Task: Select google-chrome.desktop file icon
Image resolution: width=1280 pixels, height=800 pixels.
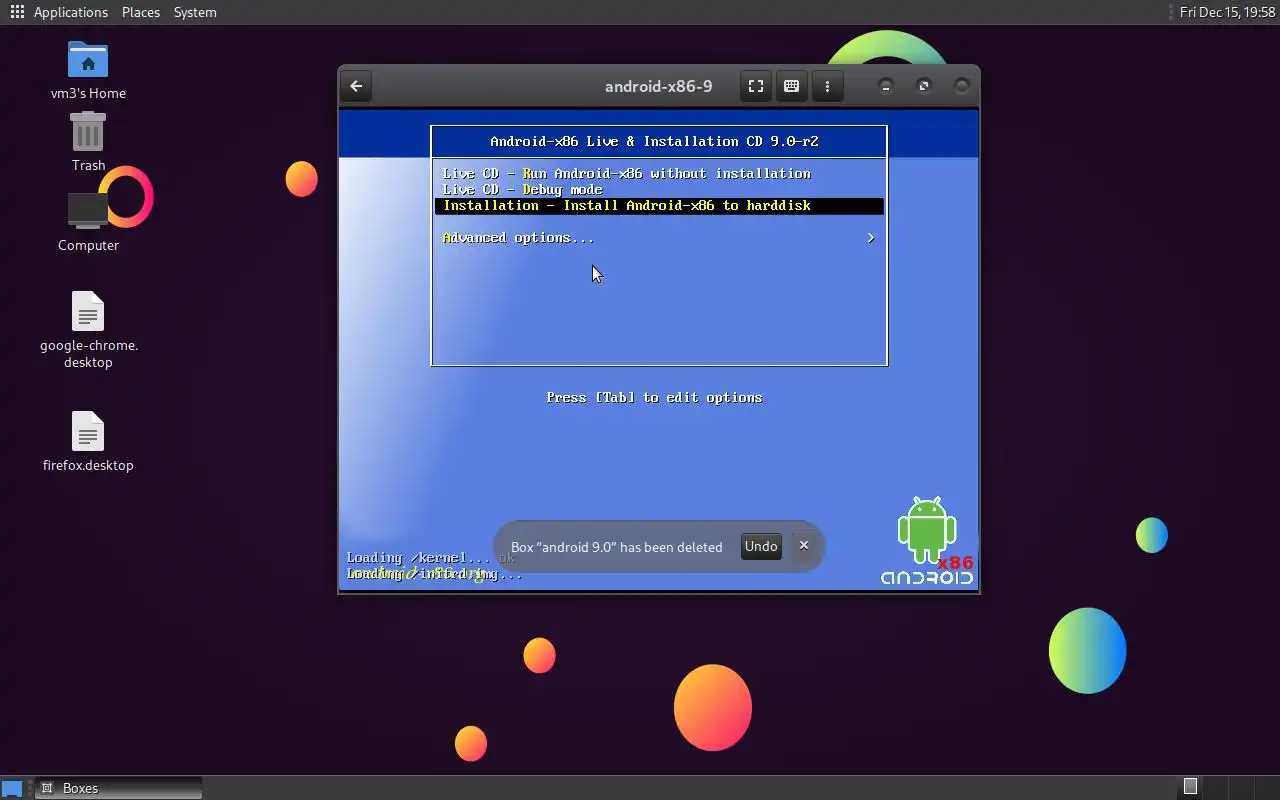Action: [88, 330]
